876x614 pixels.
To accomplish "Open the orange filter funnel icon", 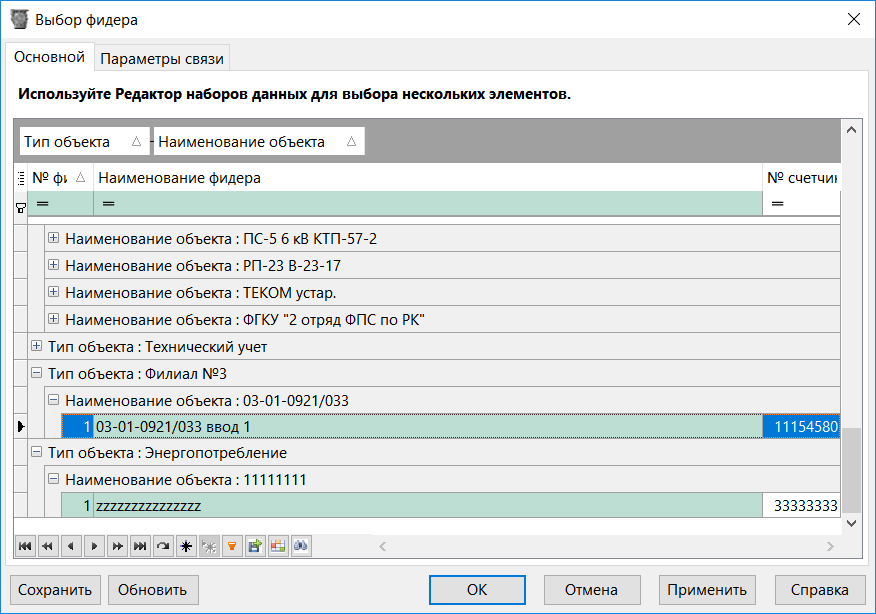I will point(232,546).
